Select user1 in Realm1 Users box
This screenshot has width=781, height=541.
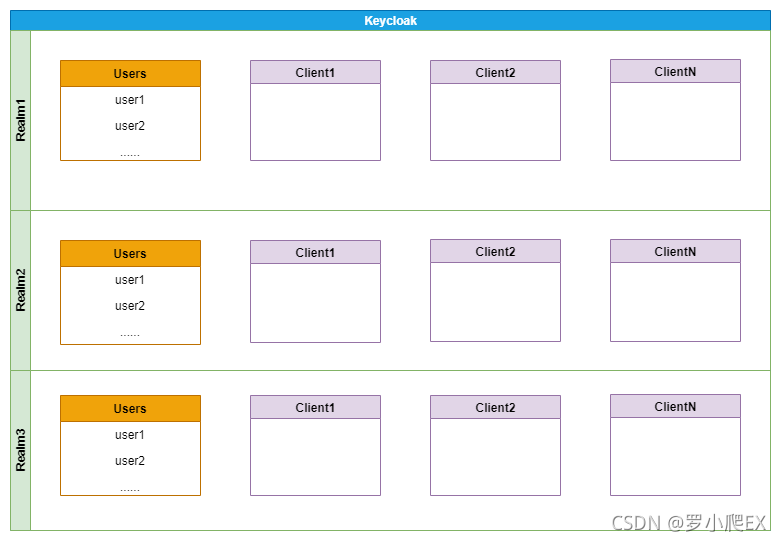coord(130,100)
